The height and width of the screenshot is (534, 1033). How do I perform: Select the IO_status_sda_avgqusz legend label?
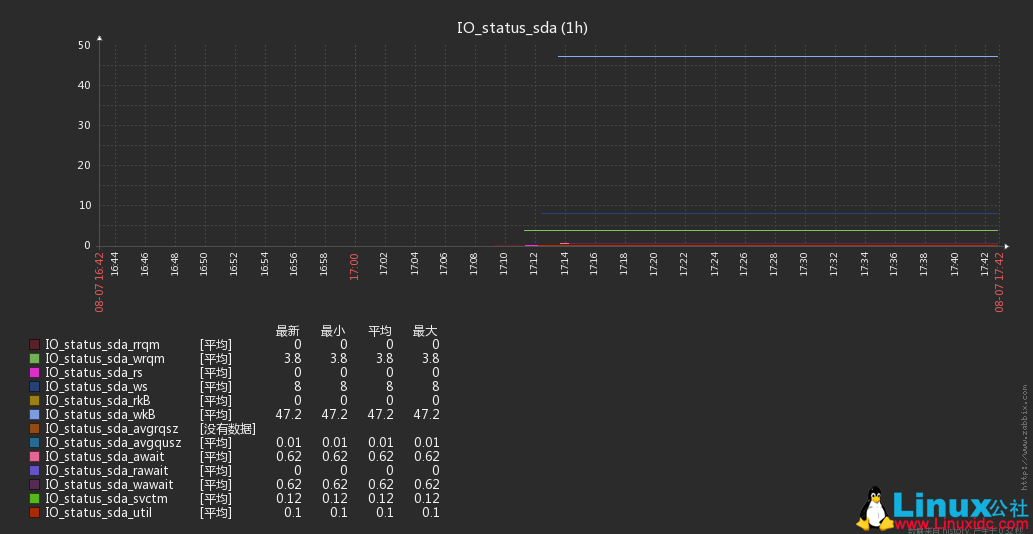pyautogui.click(x=113, y=442)
